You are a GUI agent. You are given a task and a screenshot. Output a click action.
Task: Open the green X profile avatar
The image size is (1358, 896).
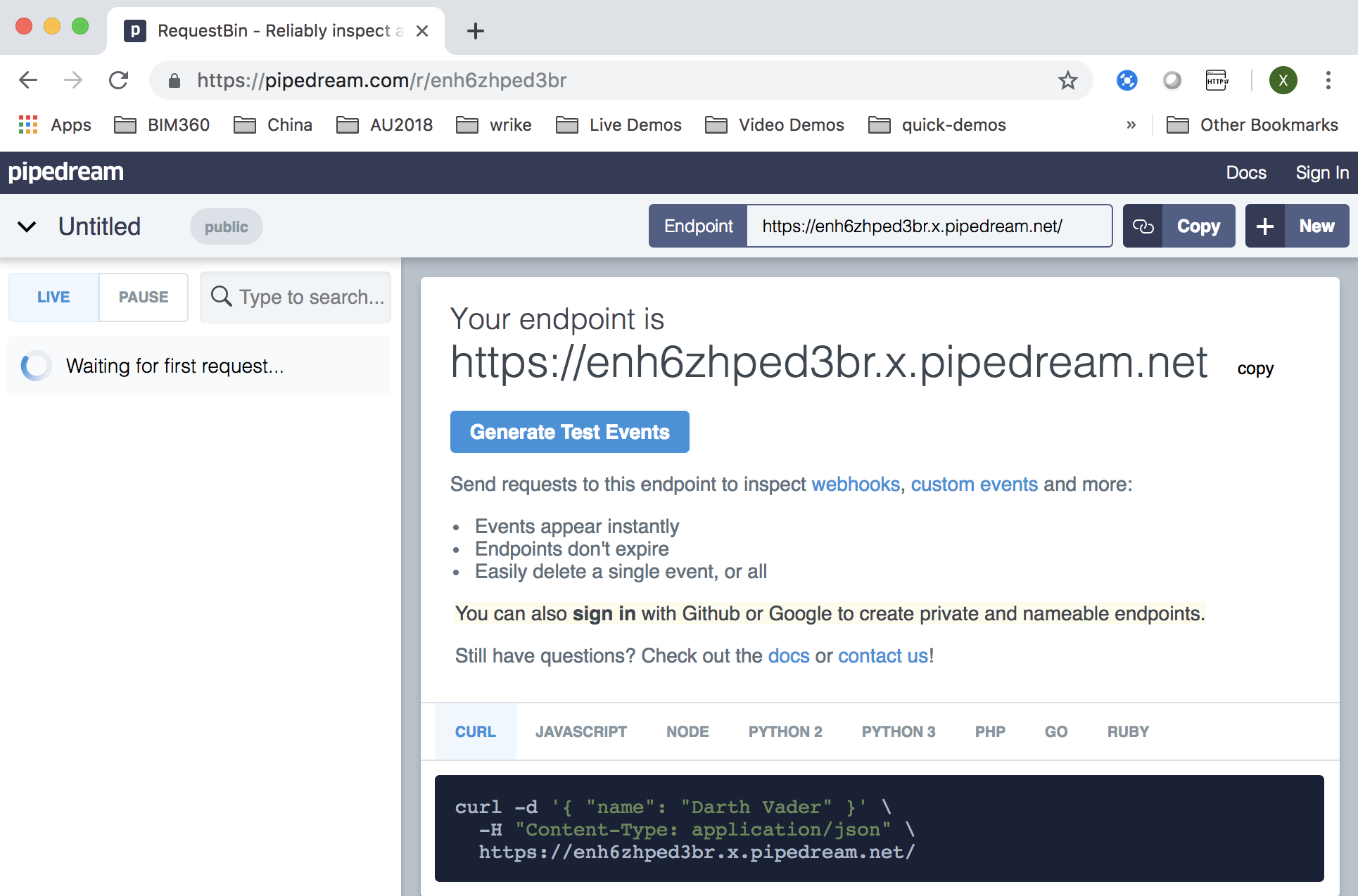[x=1283, y=80]
